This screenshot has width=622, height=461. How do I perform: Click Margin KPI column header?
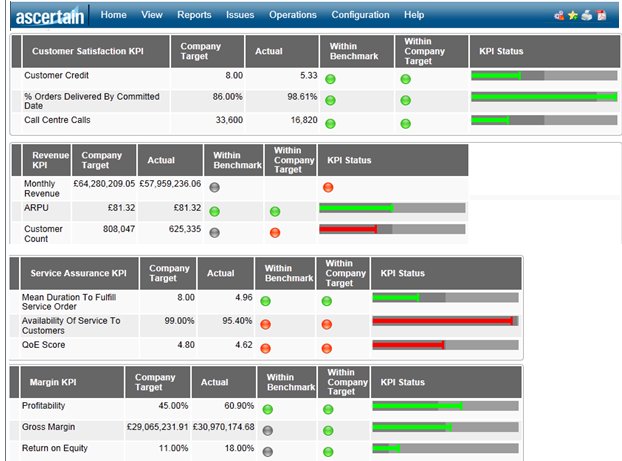tap(72, 382)
